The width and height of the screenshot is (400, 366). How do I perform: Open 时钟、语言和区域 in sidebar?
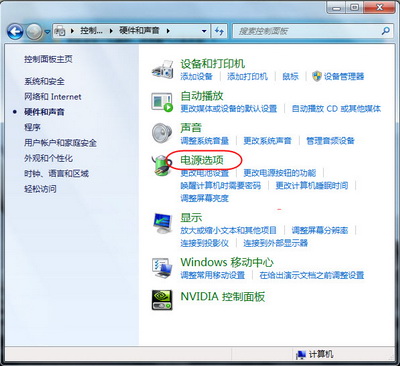pyautogui.click(x=56, y=173)
